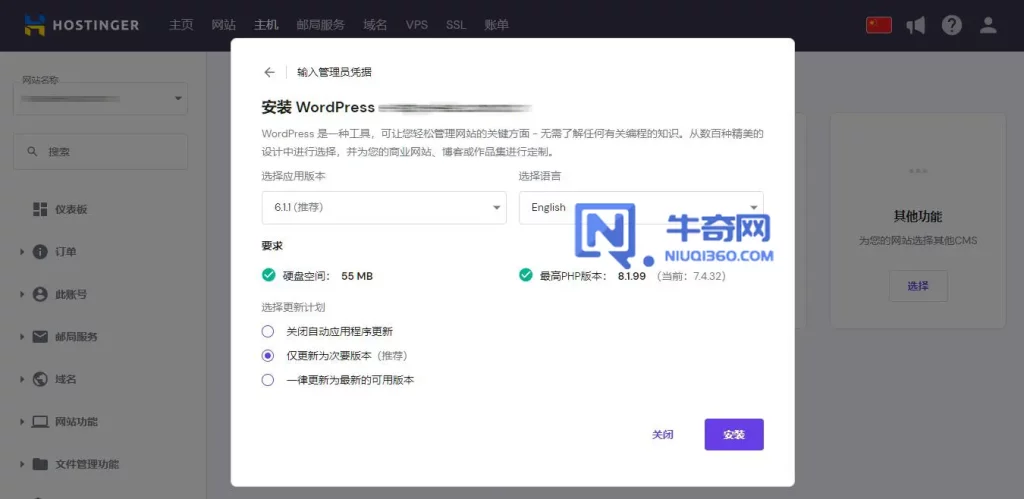Image resolution: width=1024 pixels, height=499 pixels.
Task: Expand the 邮局服务 sidebar section arrow
Action: point(22,336)
